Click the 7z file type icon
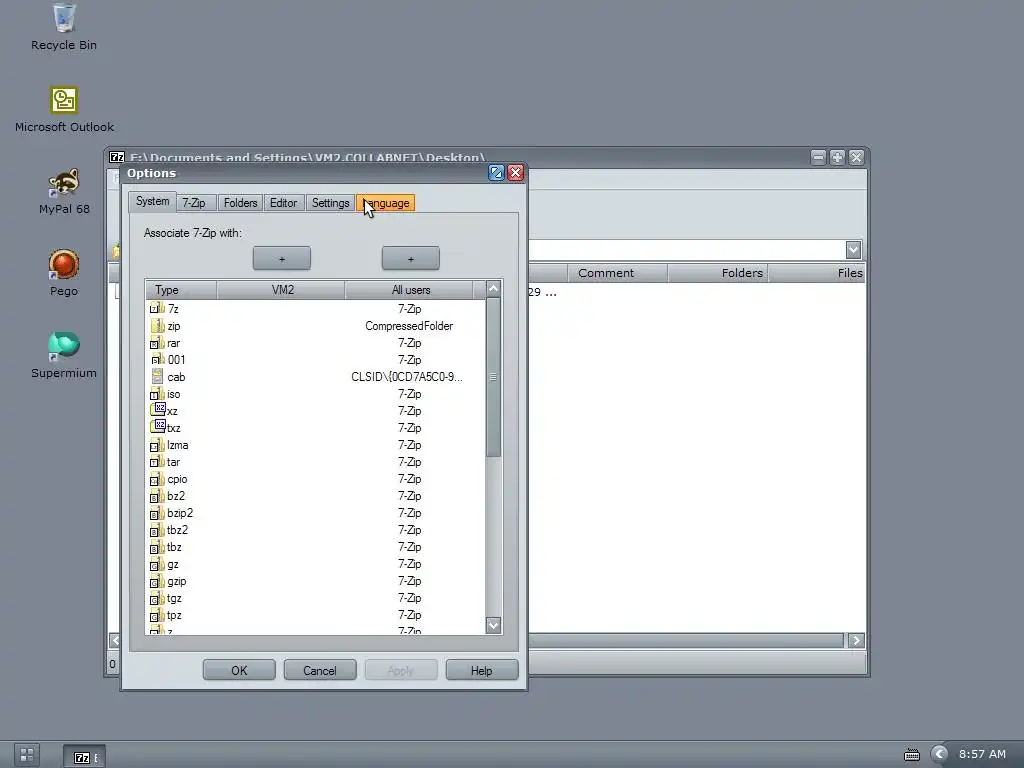Viewport: 1024px width, 768px height. tap(157, 308)
